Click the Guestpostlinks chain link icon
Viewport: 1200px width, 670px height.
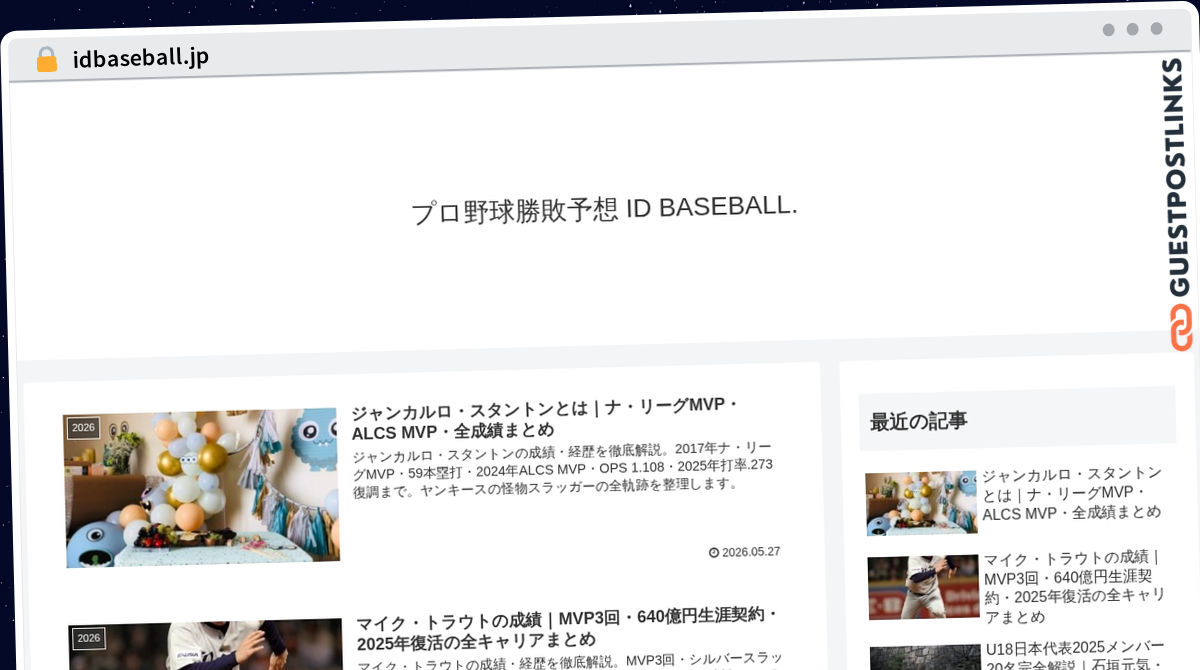[x=1181, y=327]
